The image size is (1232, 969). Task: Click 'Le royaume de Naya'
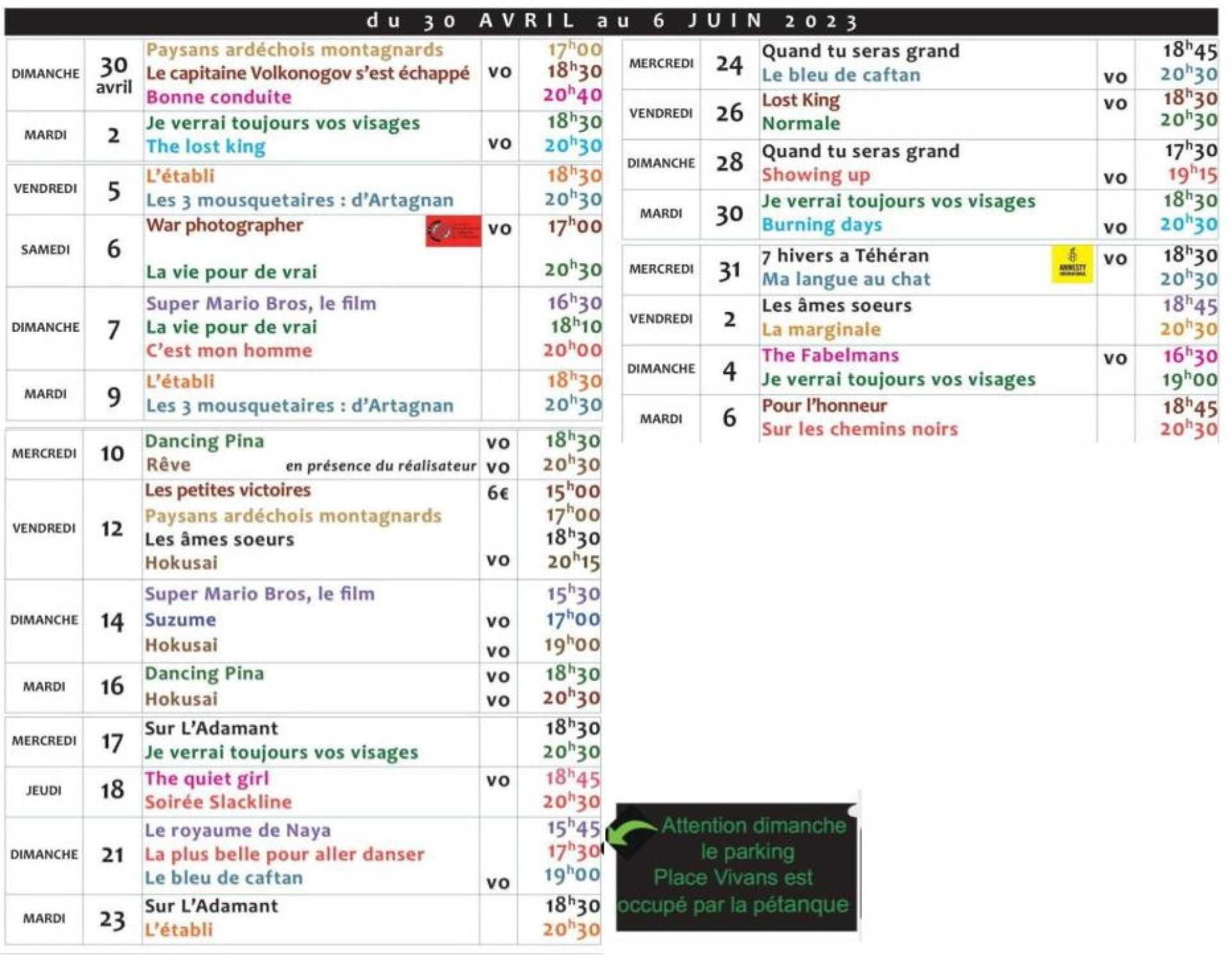click(x=237, y=830)
